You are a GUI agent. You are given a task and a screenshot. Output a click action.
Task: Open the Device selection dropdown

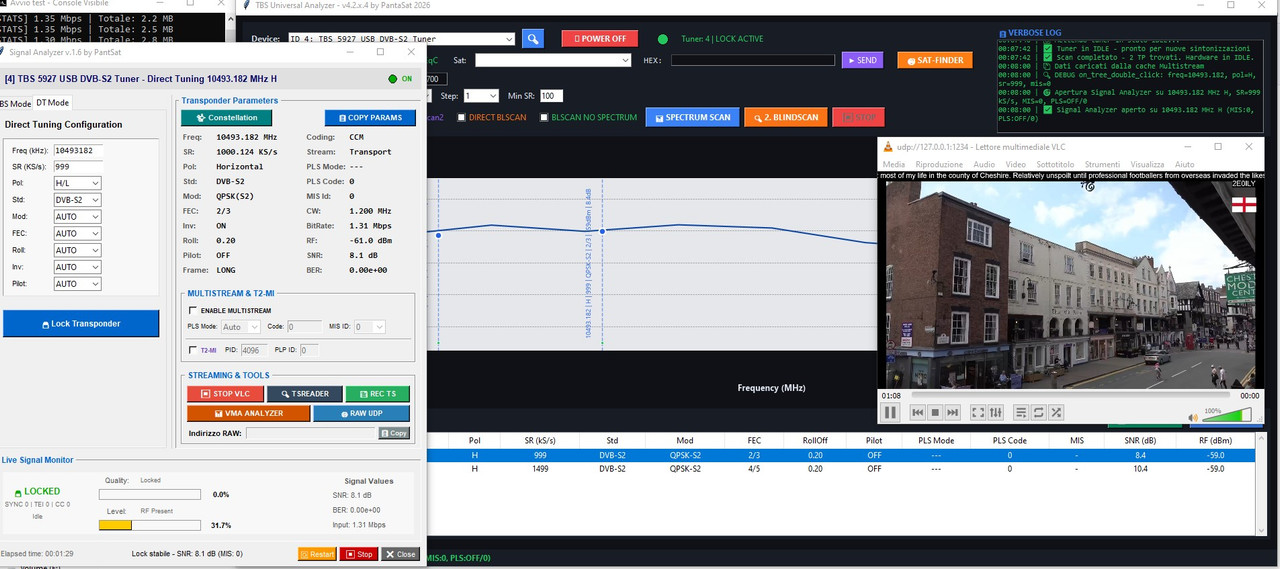click(400, 39)
